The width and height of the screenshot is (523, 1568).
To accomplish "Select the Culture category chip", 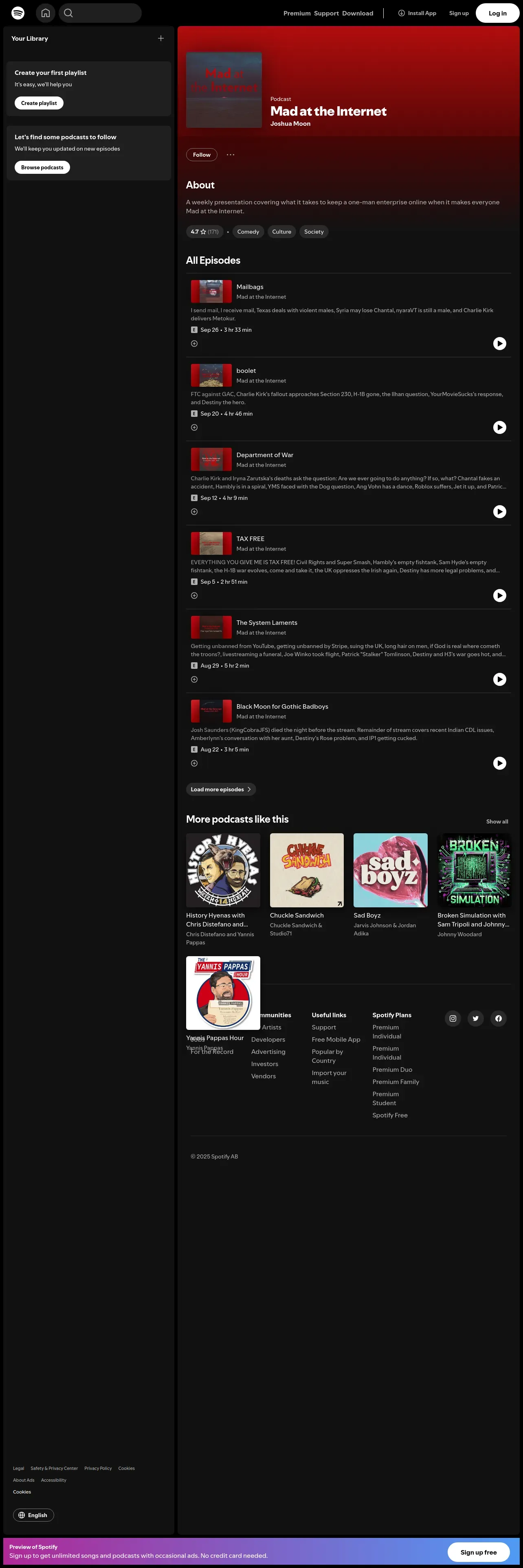I will 281,231.
